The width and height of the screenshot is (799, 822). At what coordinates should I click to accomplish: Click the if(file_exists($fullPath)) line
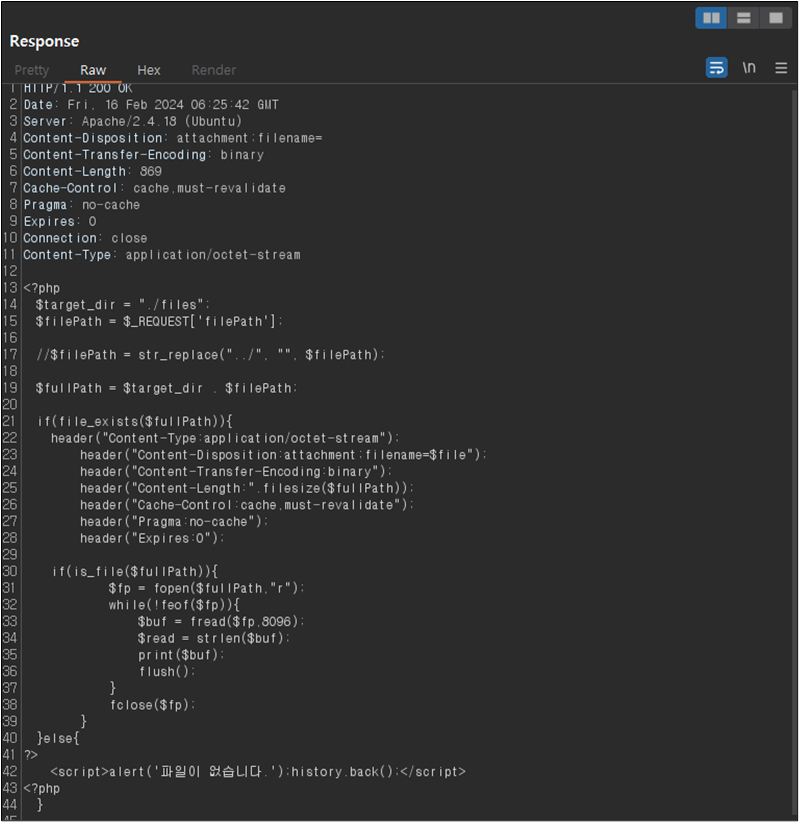click(135, 422)
